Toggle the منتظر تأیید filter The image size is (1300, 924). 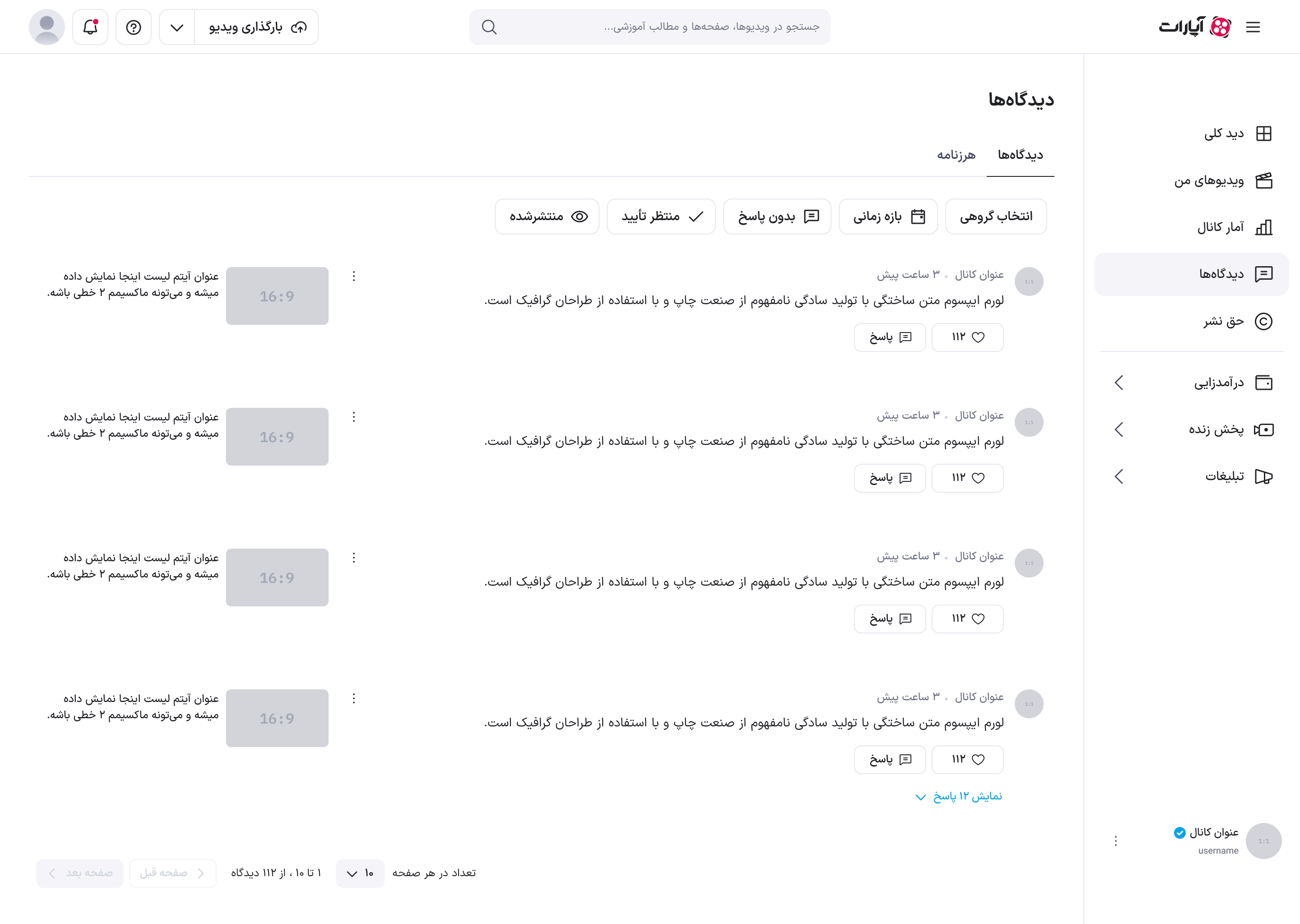click(661, 216)
